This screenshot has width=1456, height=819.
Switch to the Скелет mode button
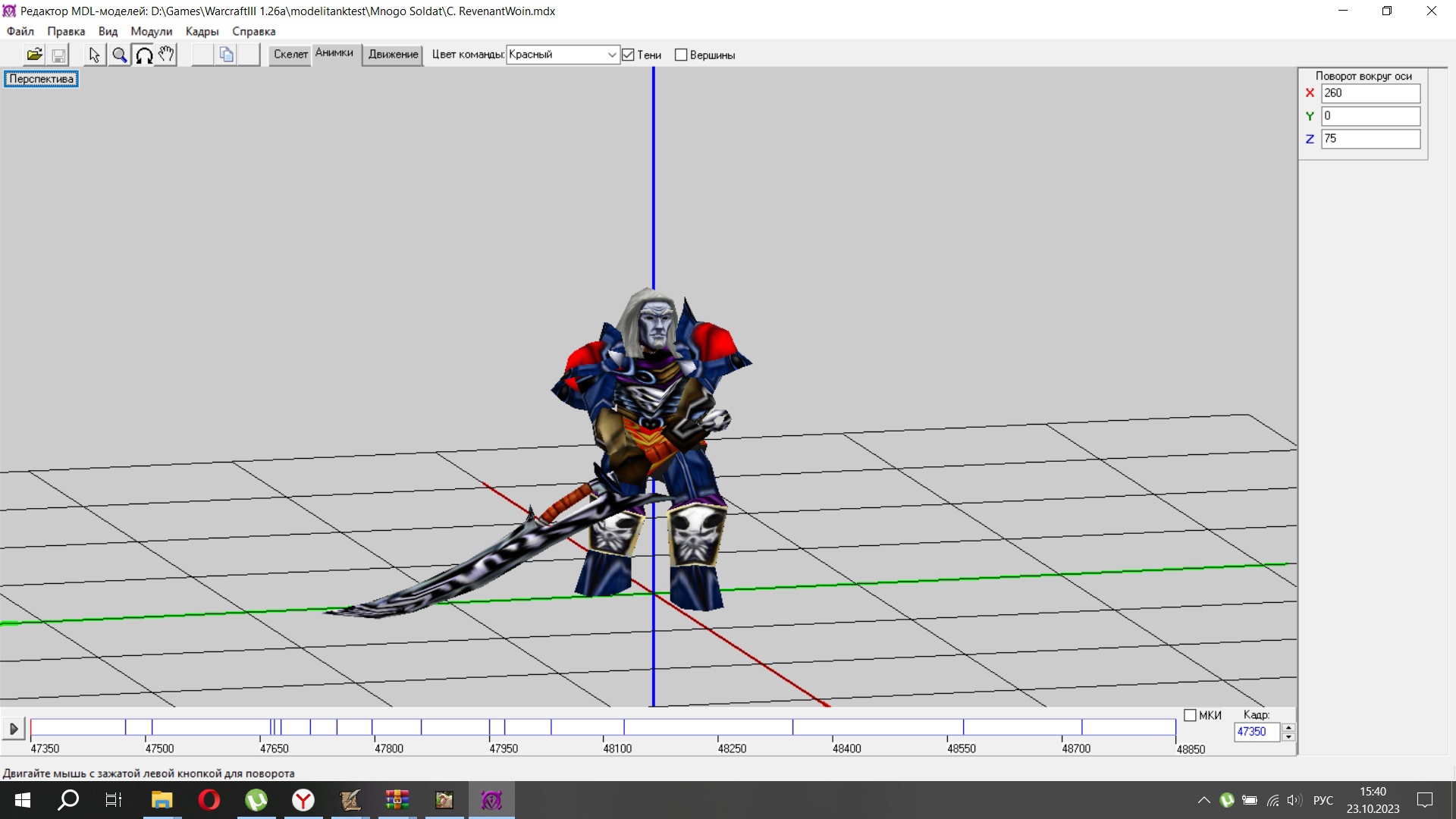pos(290,55)
